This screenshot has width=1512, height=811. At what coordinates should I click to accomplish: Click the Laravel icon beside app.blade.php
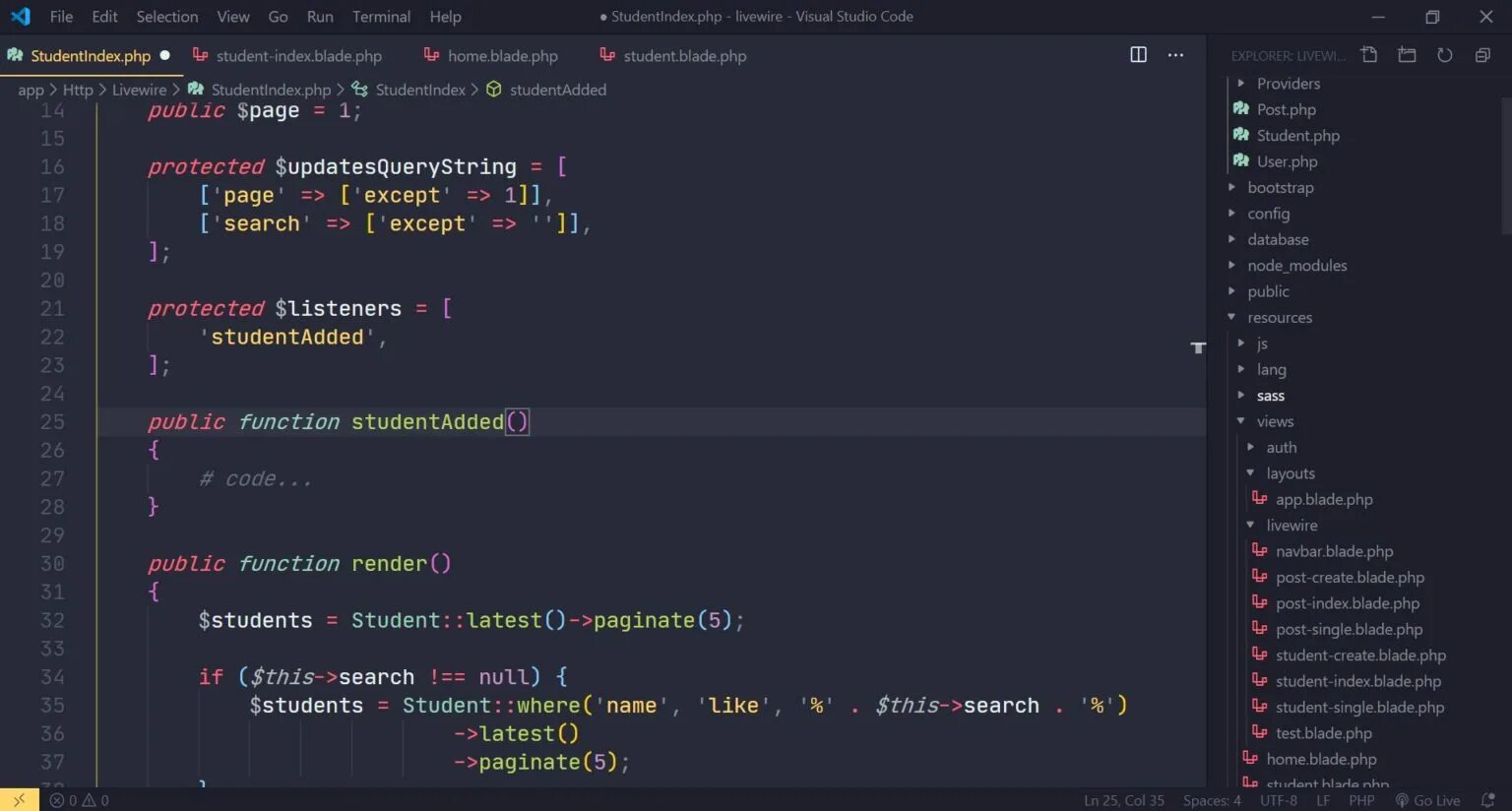(x=1260, y=498)
